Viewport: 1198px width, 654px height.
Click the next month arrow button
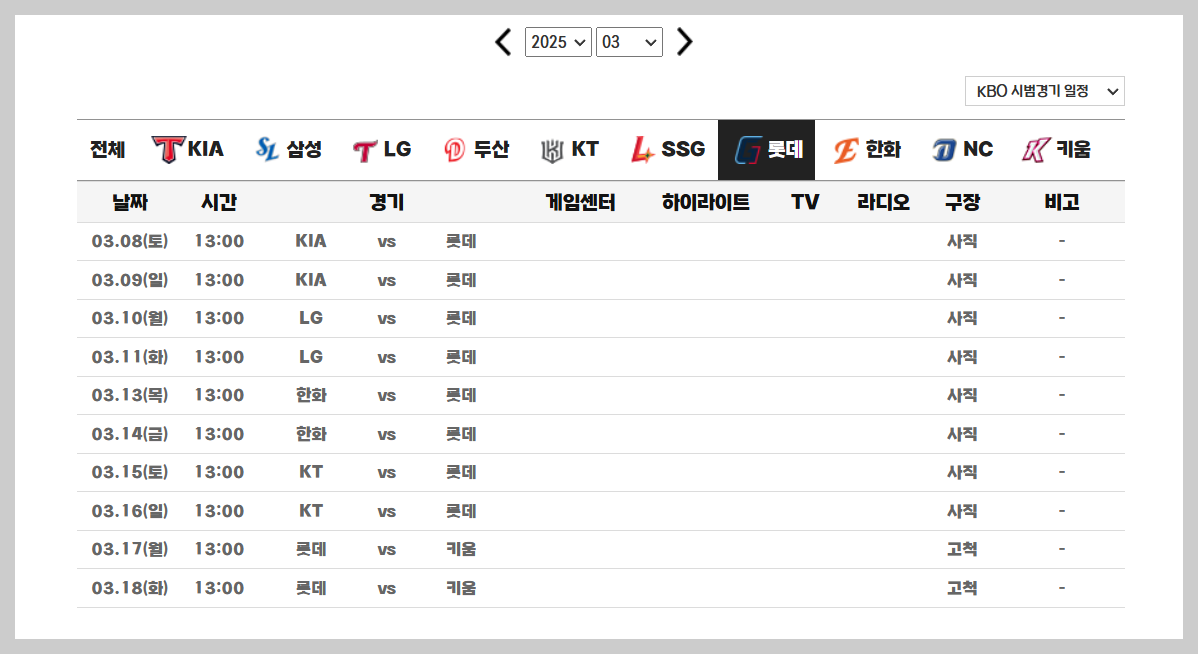coord(684,42)
